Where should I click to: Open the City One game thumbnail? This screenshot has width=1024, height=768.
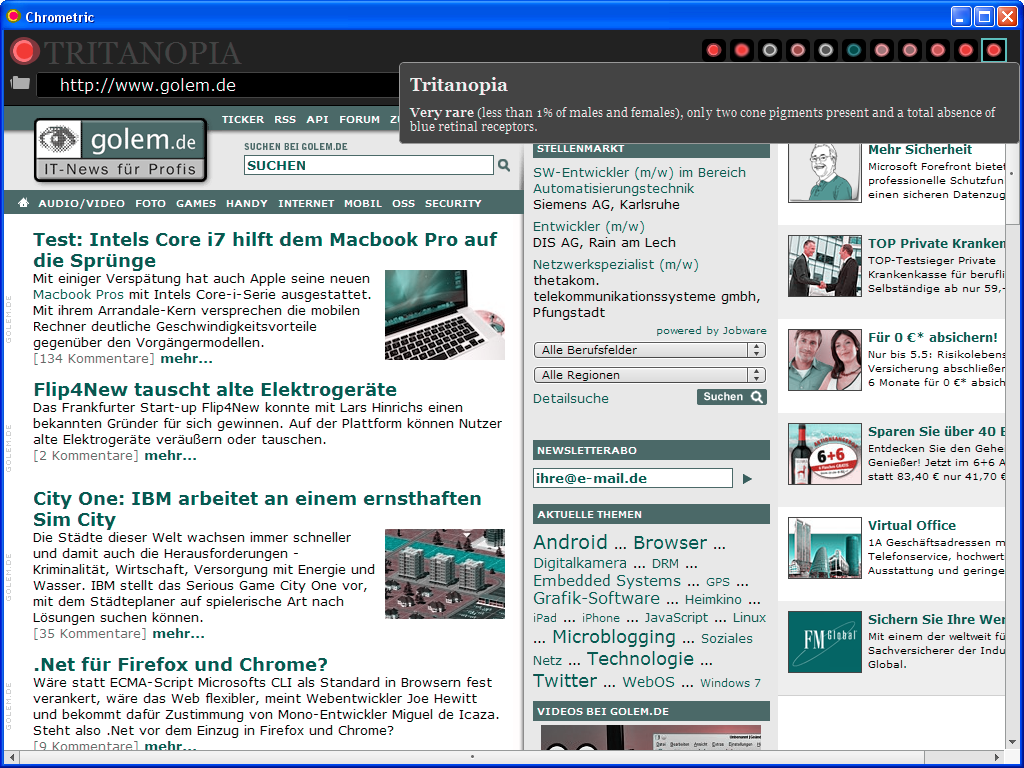pyautogui.click(x=445, y=574)
